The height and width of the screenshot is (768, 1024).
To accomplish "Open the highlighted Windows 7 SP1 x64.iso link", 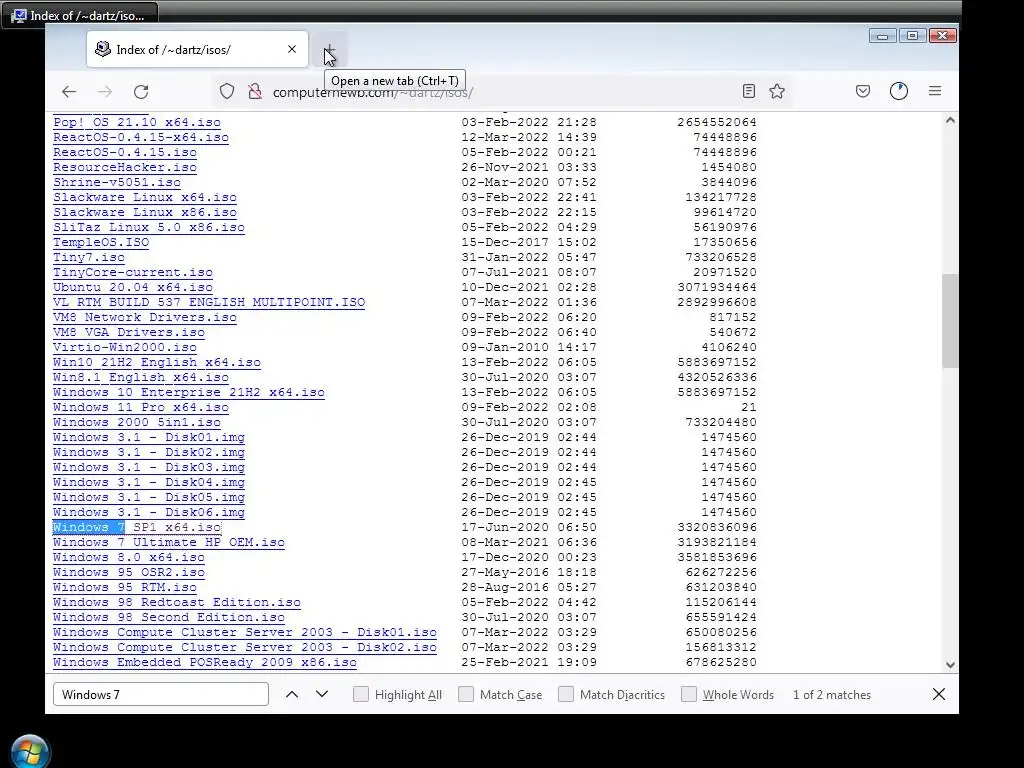I will click(x=137, y=528).
